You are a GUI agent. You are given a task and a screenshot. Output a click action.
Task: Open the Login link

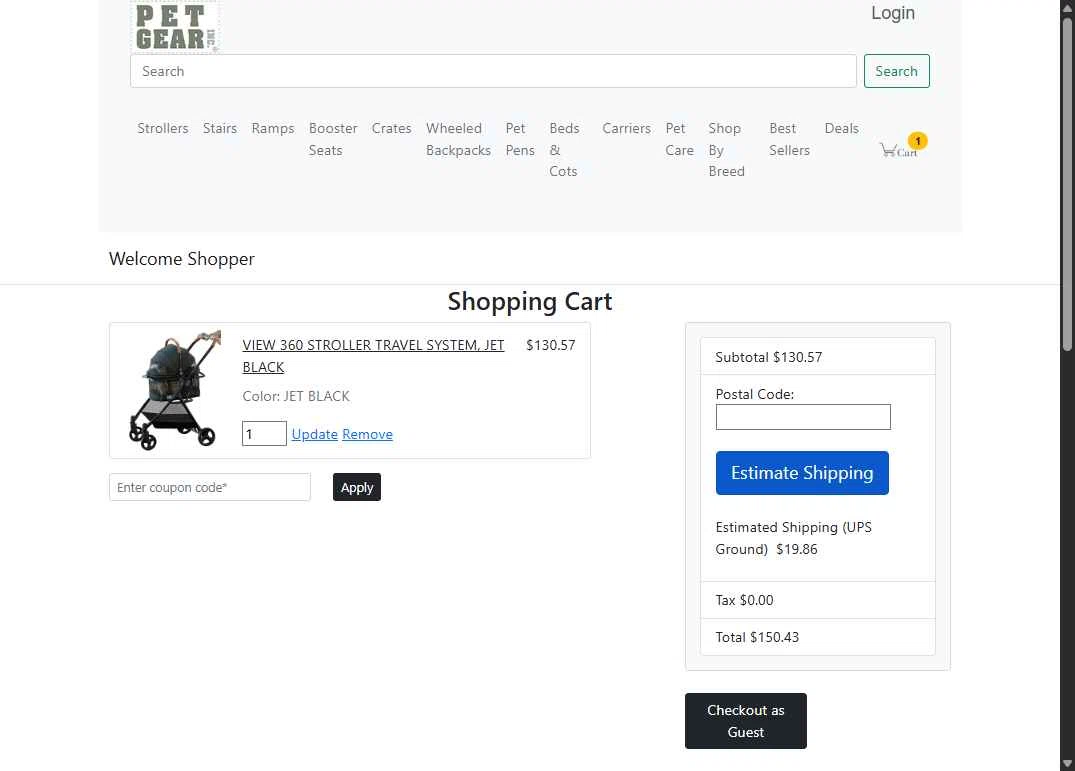pos(893,13)
